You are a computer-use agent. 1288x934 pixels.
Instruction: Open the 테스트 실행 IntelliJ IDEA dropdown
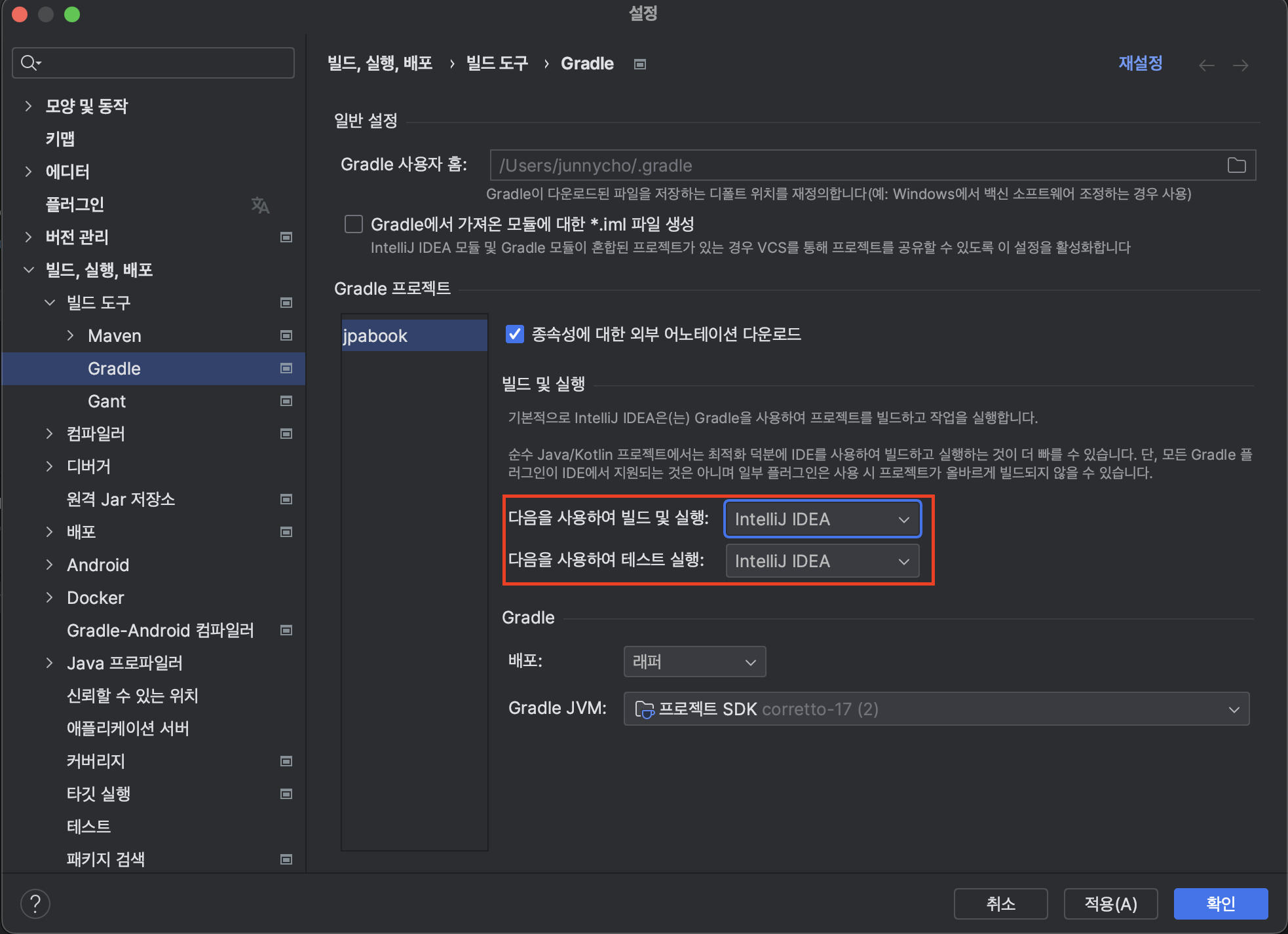click(x=822, y=561)
